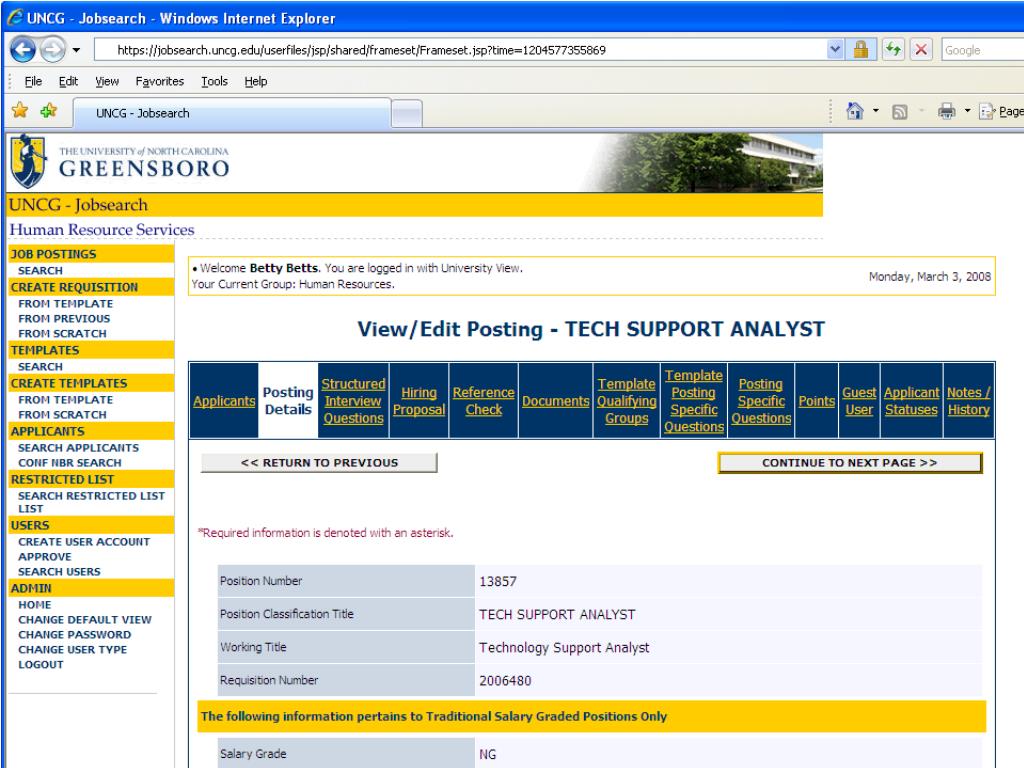
Task: Open the Documents tab
Action: coord(556,401)
